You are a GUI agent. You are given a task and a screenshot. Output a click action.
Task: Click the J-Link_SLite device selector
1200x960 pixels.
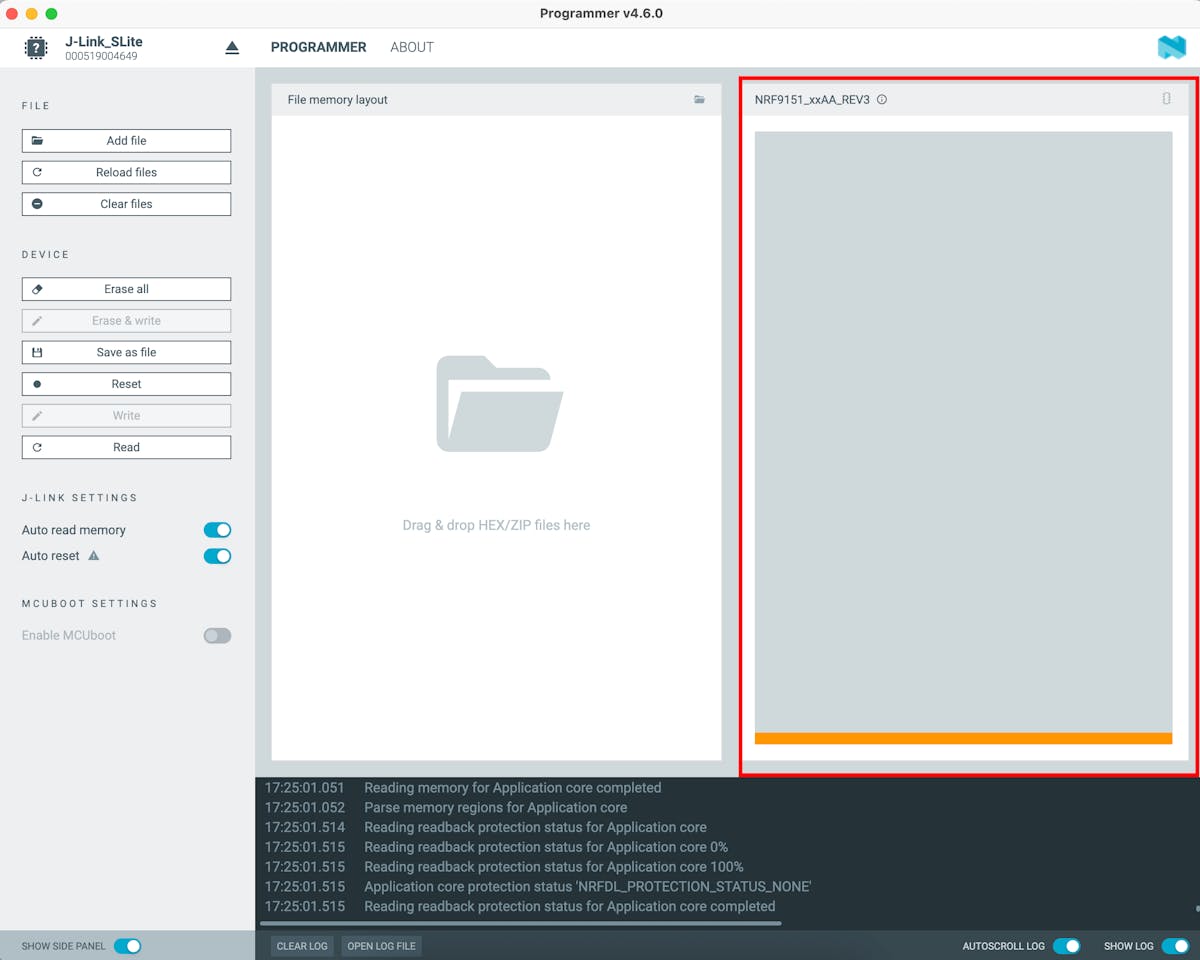click(130, 48)
